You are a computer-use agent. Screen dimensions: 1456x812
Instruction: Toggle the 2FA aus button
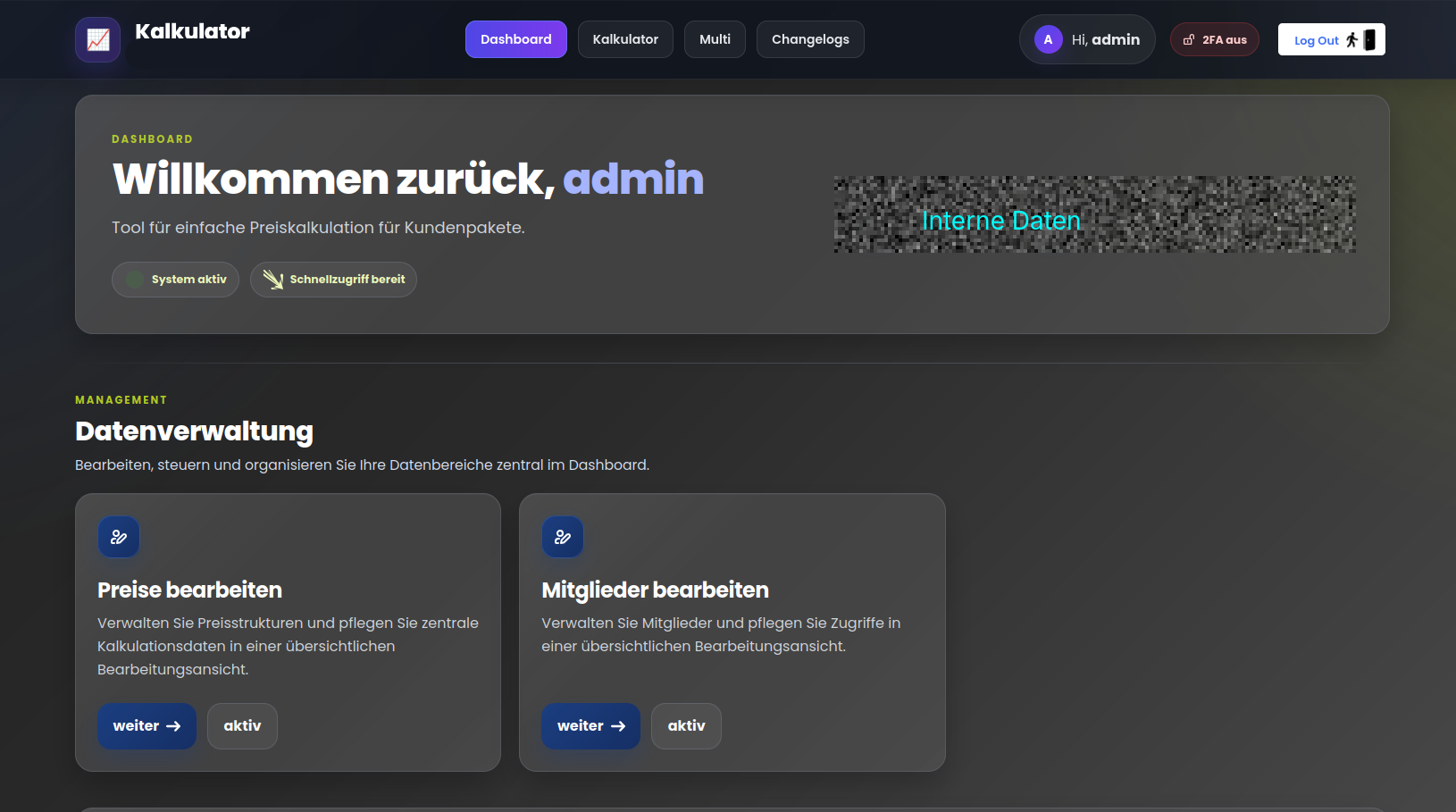tap(1215, 39)
